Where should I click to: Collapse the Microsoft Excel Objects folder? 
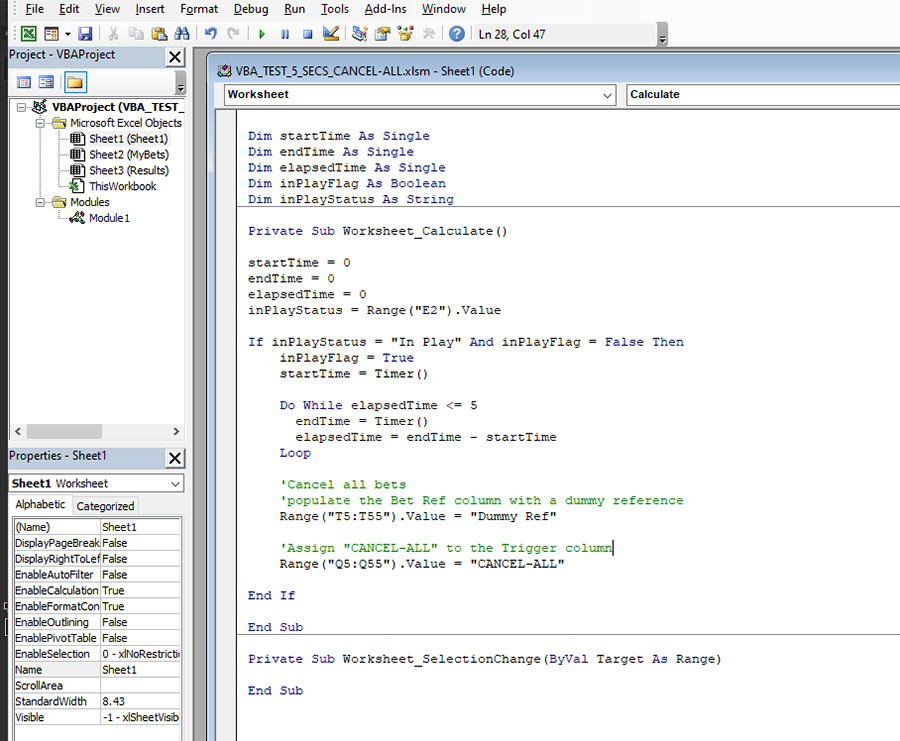(40, 123)
